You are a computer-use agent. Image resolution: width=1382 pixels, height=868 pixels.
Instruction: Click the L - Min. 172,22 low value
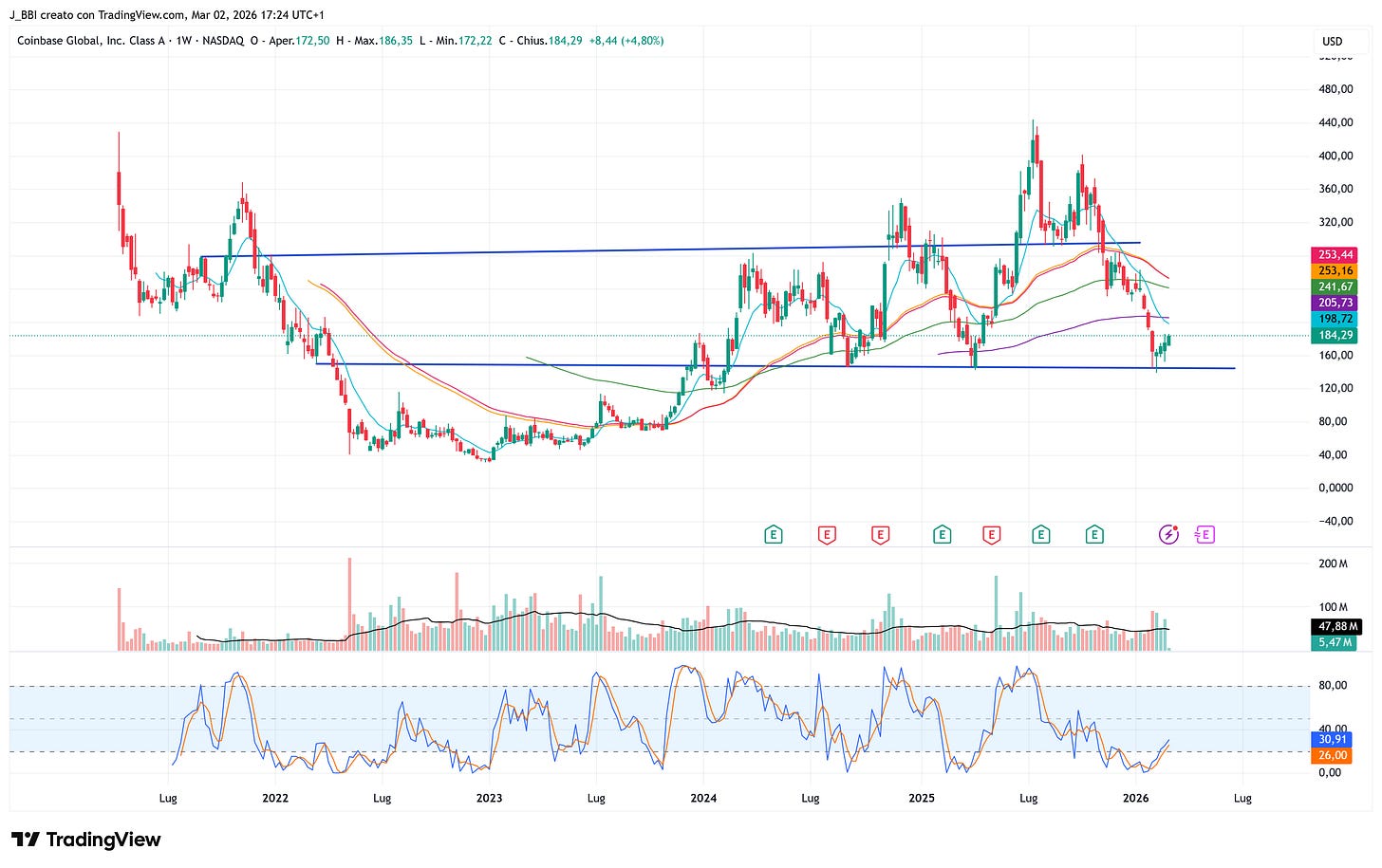(457, 41)
